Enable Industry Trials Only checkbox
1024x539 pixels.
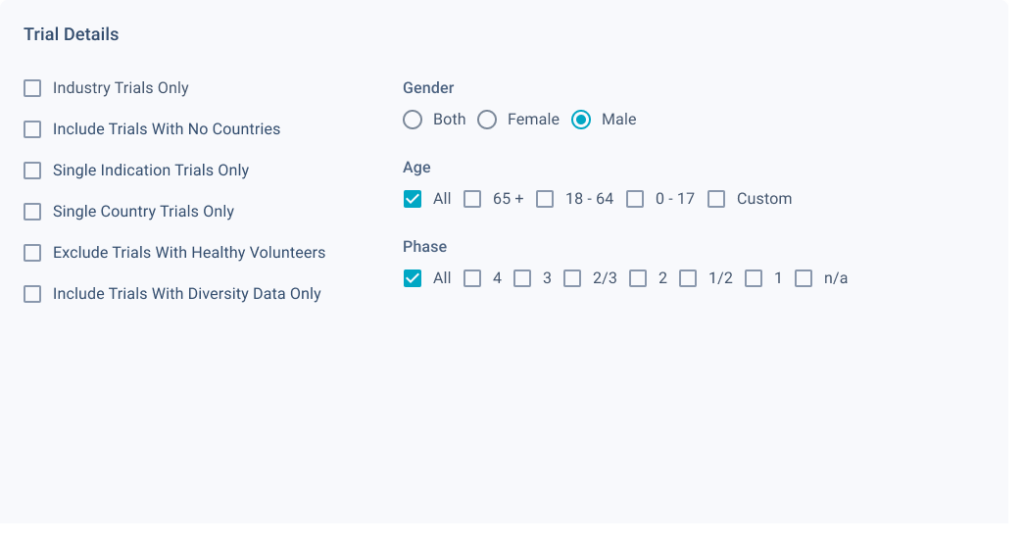pyautogui.click(x=32, y=88)
